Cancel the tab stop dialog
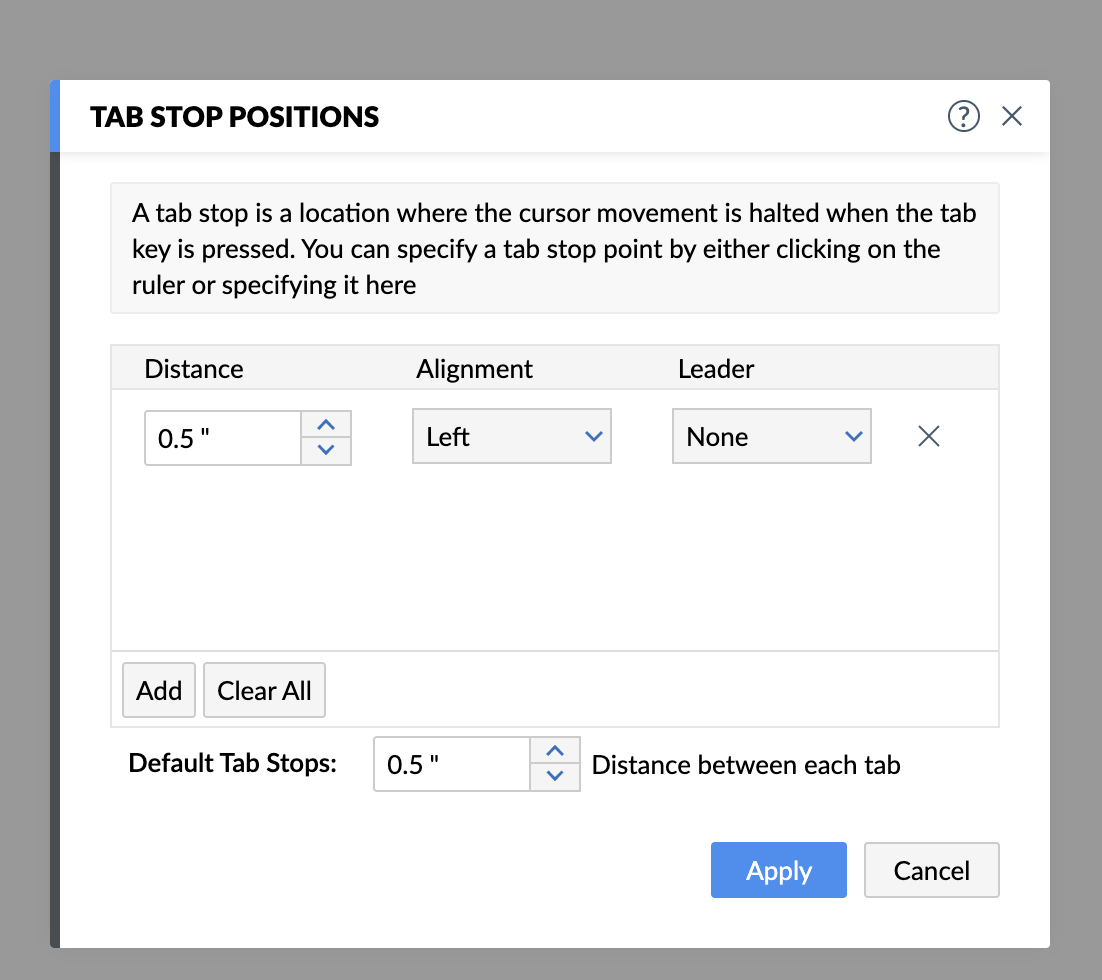This screenshot has height=980, width=1102. click(x=931, y=870)
